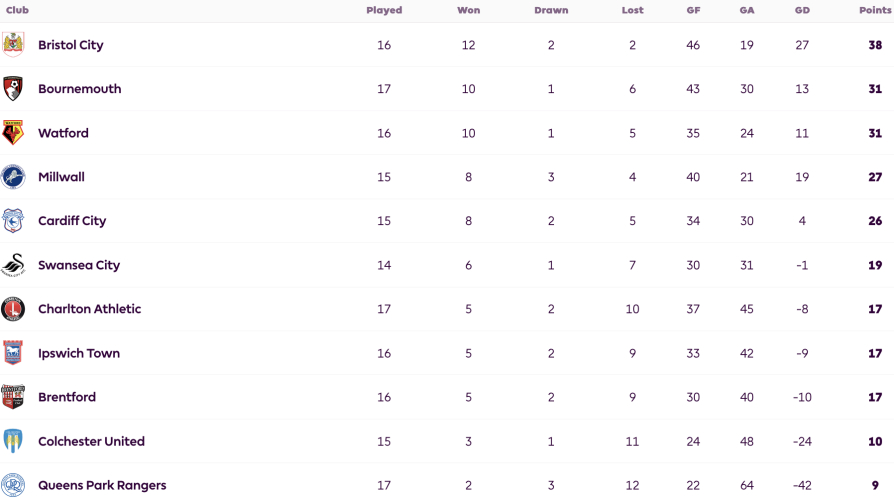Open the Charlton Athletic team link

coord(90,309)
